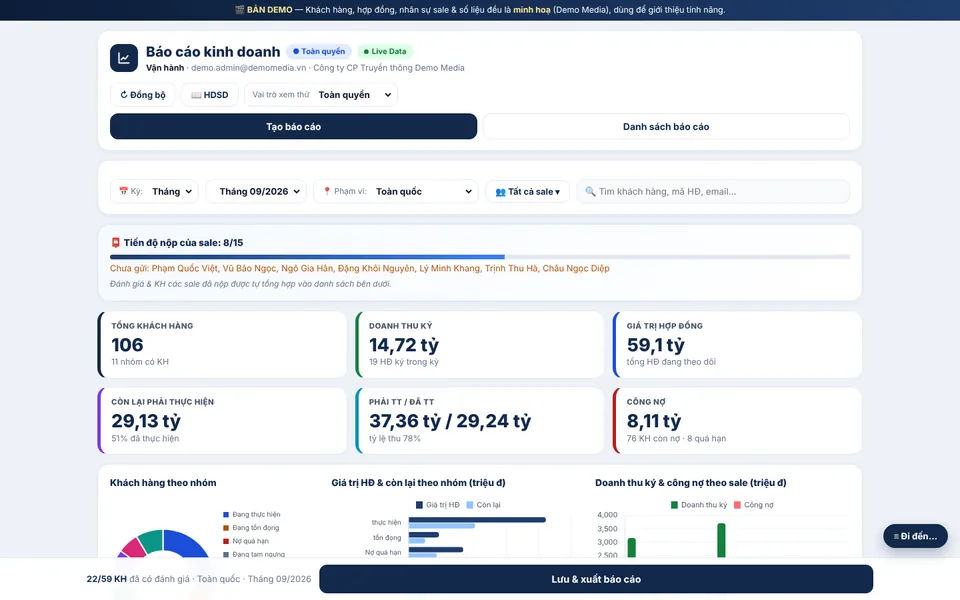The height and width of the screenshot is (600, 960).
Task: Click the calendar icon next to Kỳ
Action: [123, 192]
